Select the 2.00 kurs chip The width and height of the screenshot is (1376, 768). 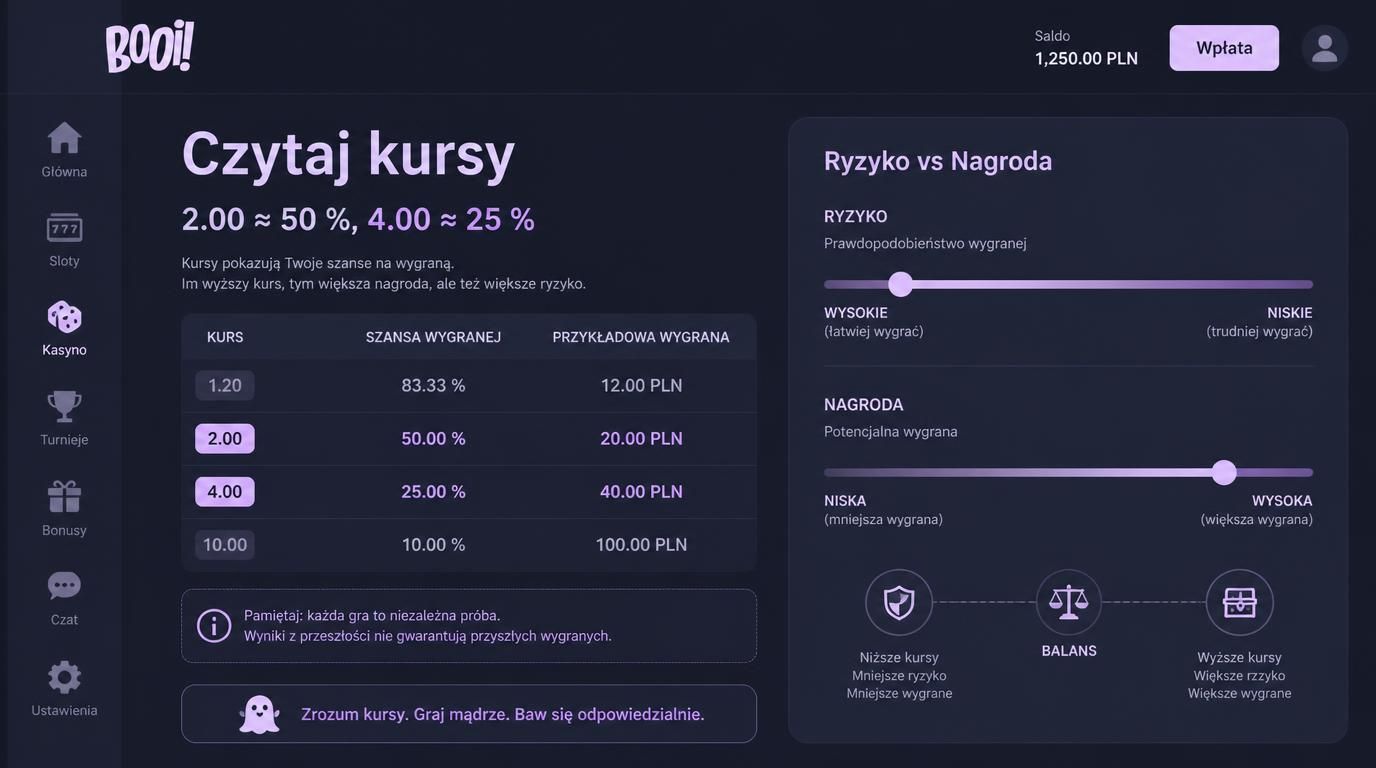click(225, 439)
